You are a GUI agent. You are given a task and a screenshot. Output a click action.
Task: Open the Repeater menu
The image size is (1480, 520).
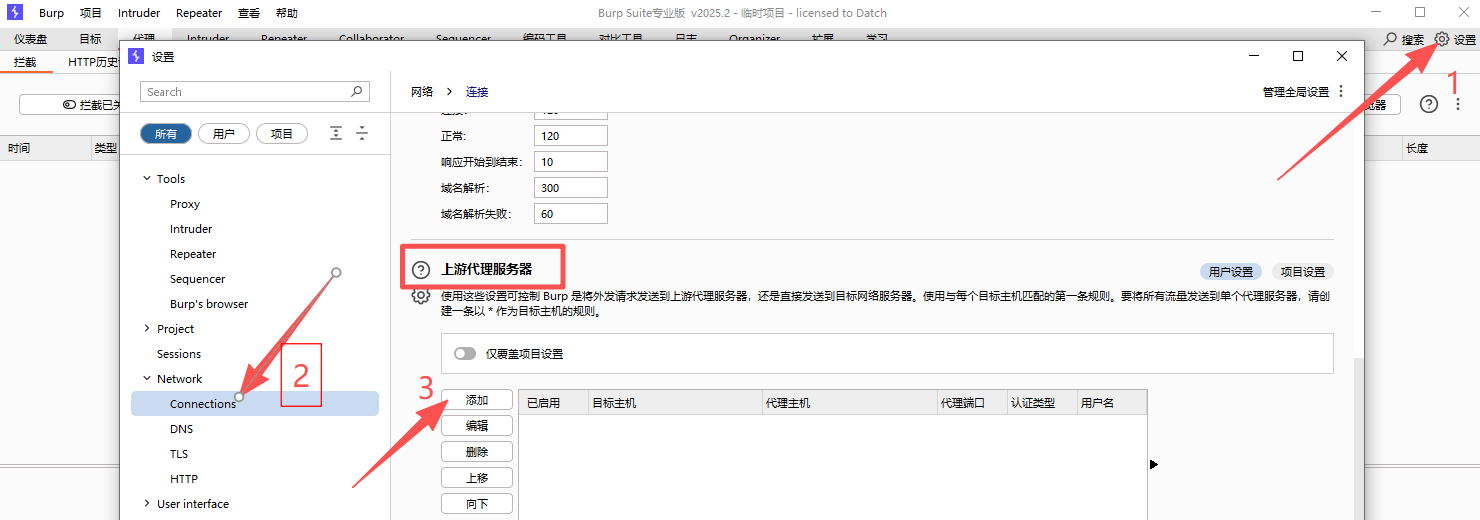[199, 13]
